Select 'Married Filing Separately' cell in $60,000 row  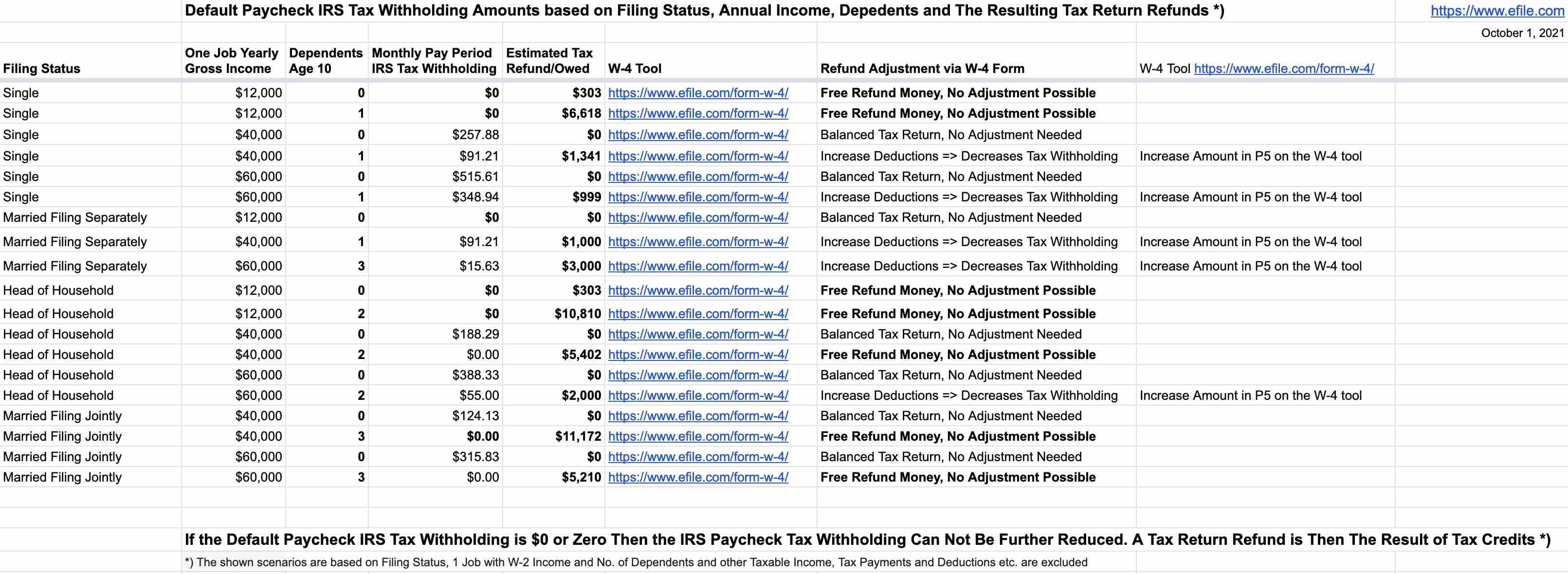point(90,266)
